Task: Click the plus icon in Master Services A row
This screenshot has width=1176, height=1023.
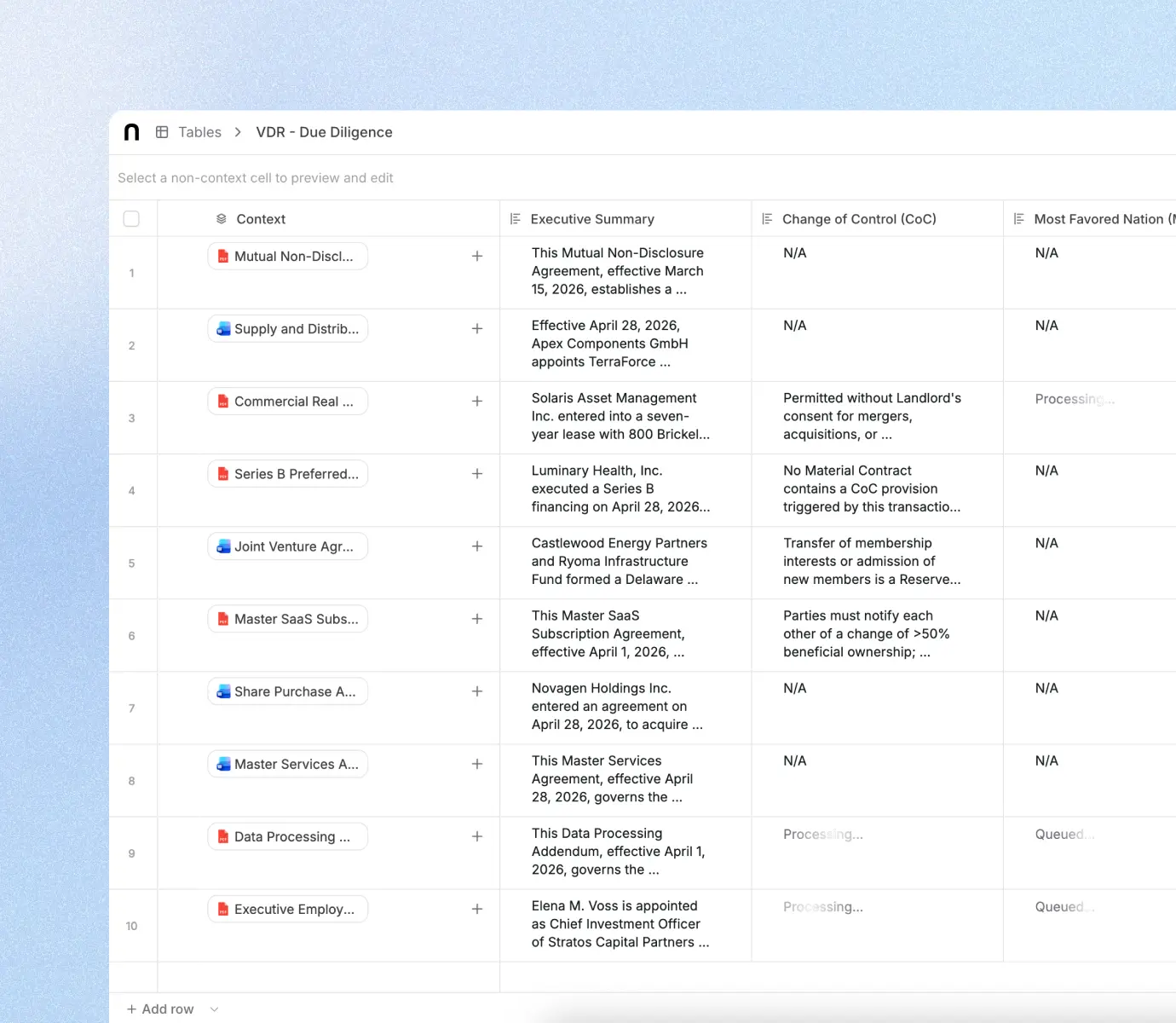Action: click(477, 764)
